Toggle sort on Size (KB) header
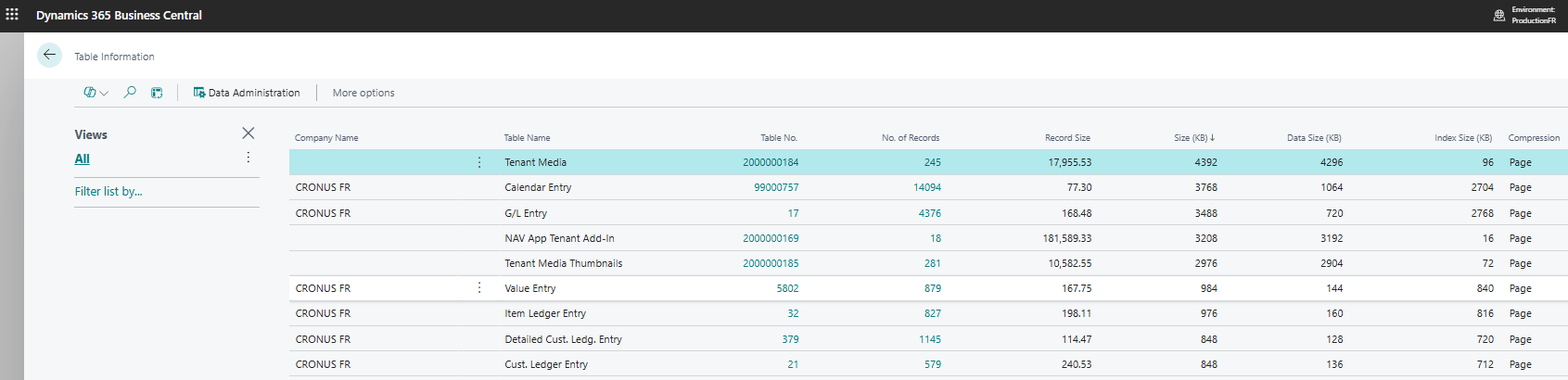This screenshot has width=1568, height=380. pyautogui.click(x=1194, y=138)
